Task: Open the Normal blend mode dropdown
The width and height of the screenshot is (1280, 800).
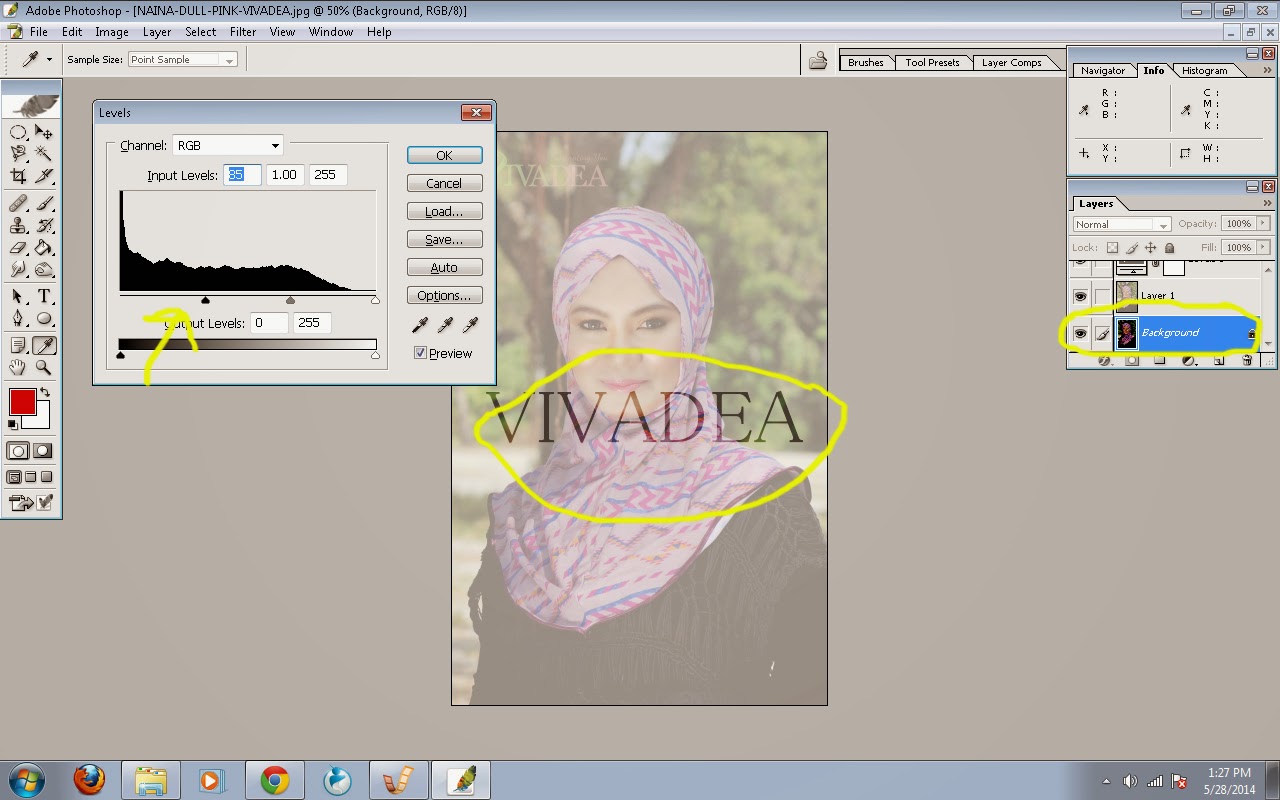Action: pos(1121,224)
